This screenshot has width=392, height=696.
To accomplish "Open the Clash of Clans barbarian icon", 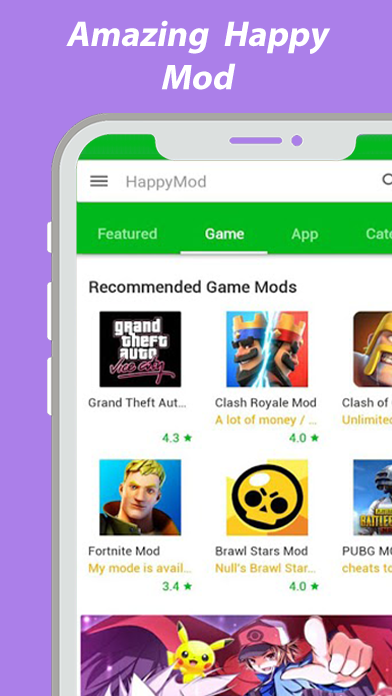I will coord(372,349).
